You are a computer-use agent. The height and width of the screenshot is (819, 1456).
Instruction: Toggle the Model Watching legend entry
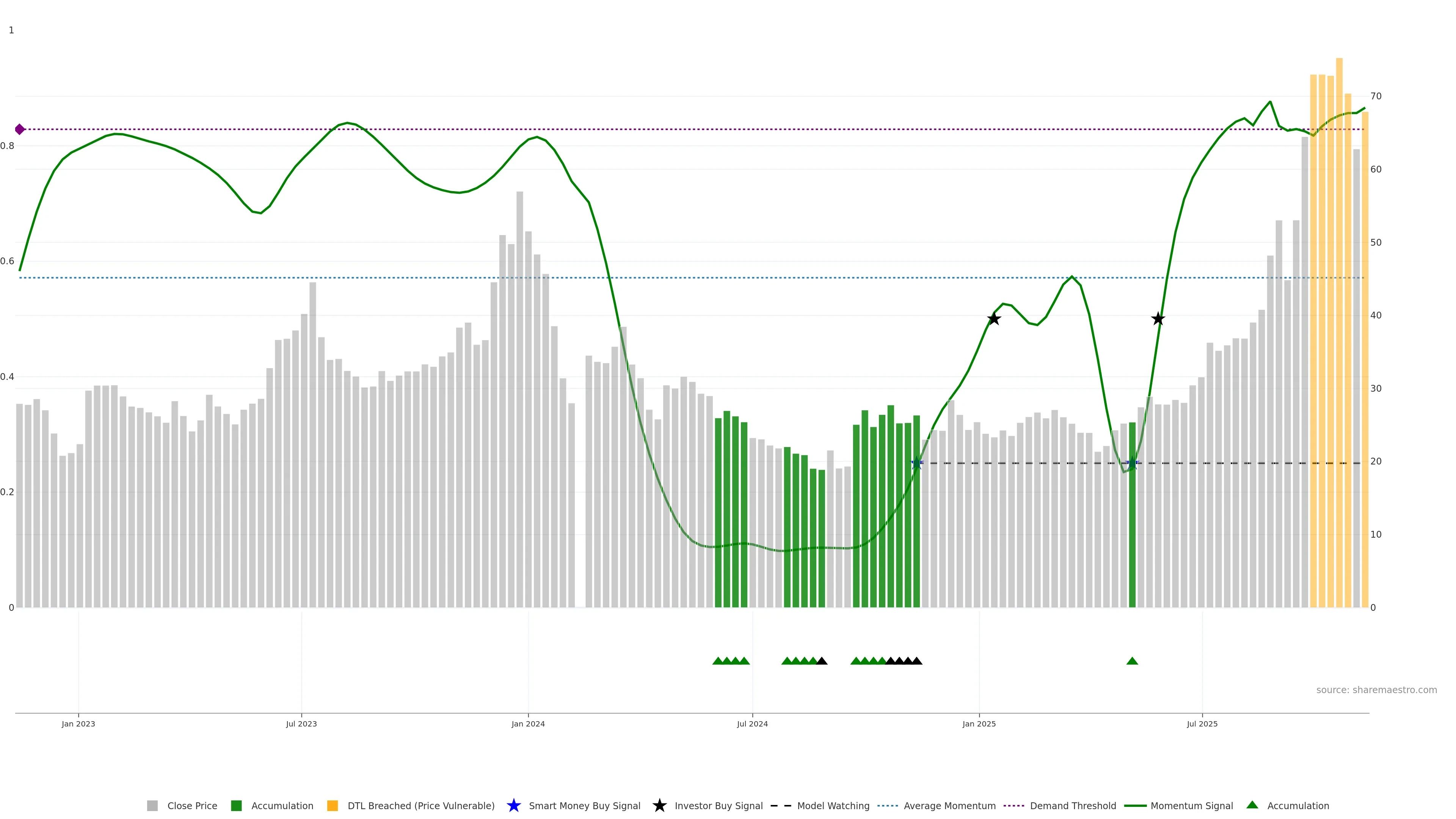tap(833, 805)
